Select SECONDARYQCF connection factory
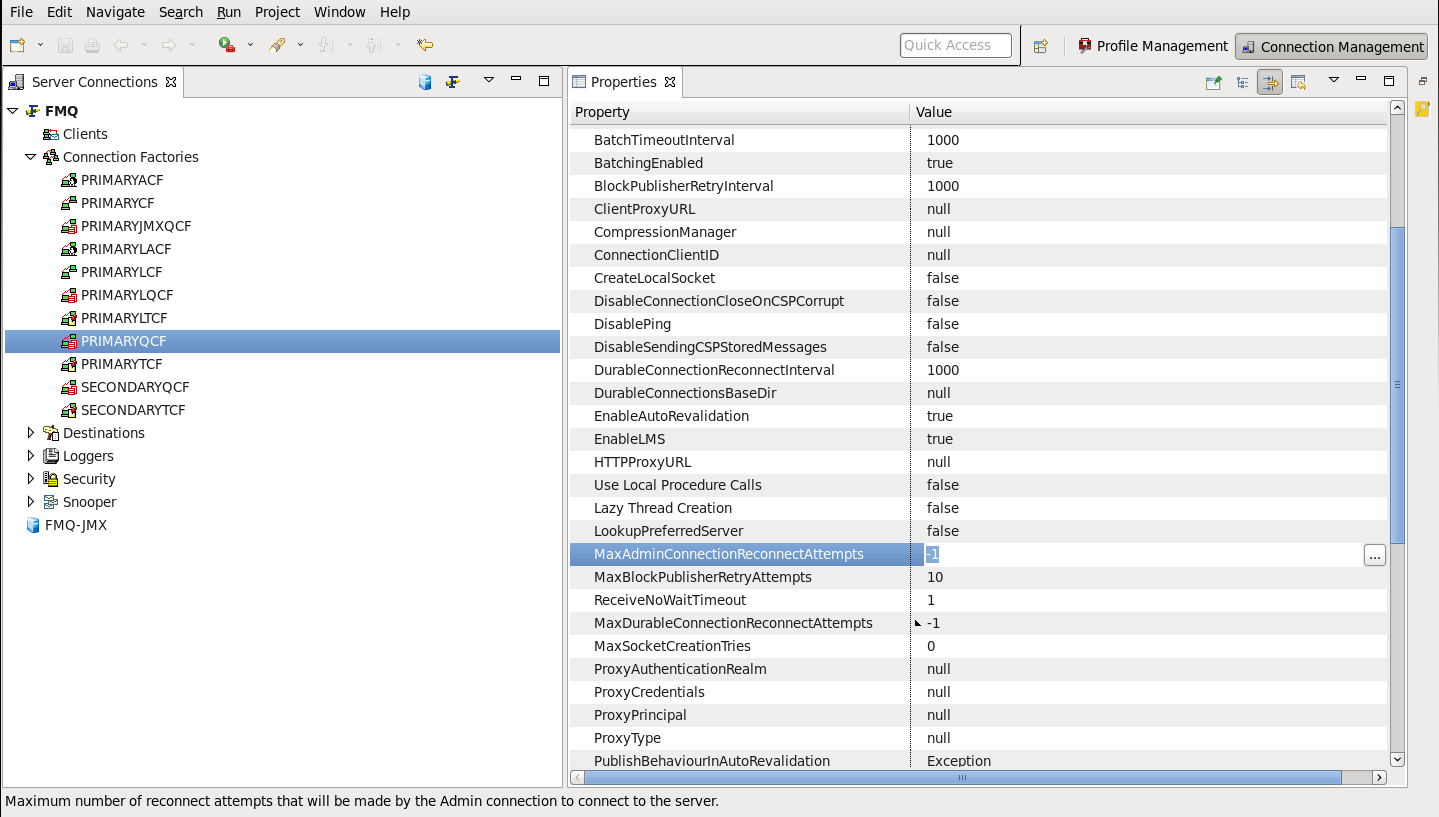This screenshot has height=817, width=1439. [134, 387]
